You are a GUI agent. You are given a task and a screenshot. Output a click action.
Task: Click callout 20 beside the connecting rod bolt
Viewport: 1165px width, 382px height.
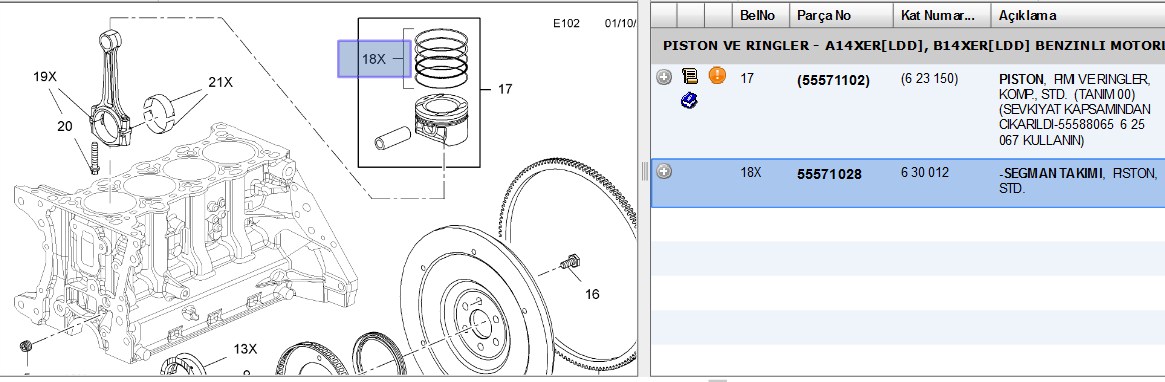pos(65,126)
